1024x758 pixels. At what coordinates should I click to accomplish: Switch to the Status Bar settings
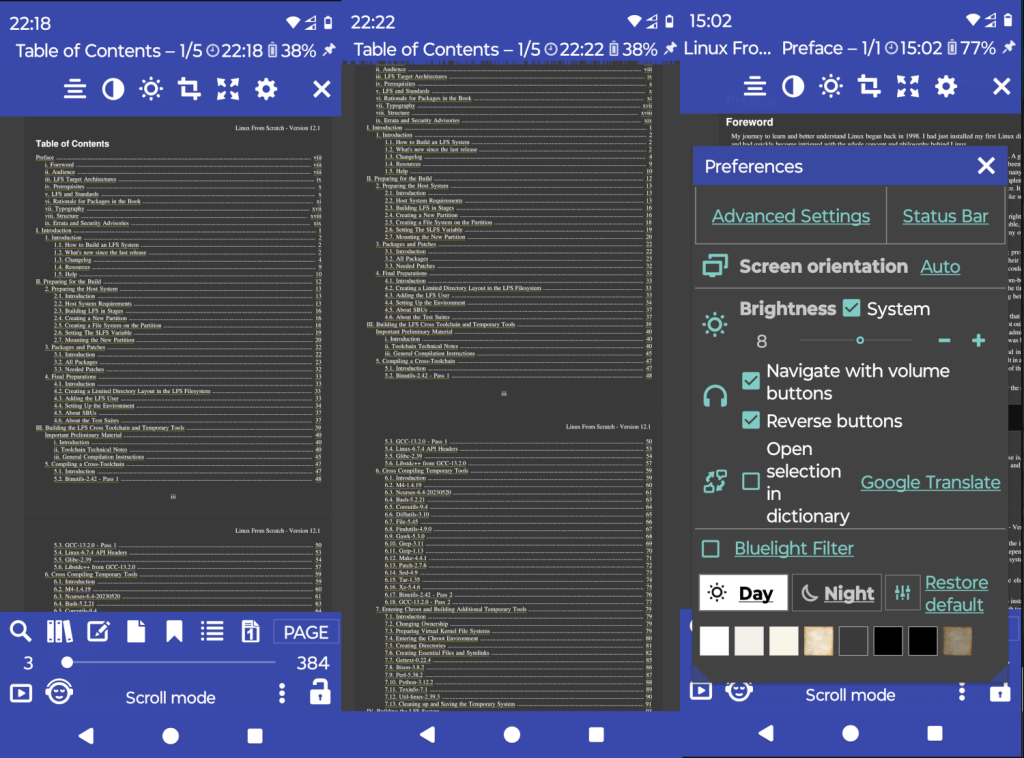[x=945, y=216]
